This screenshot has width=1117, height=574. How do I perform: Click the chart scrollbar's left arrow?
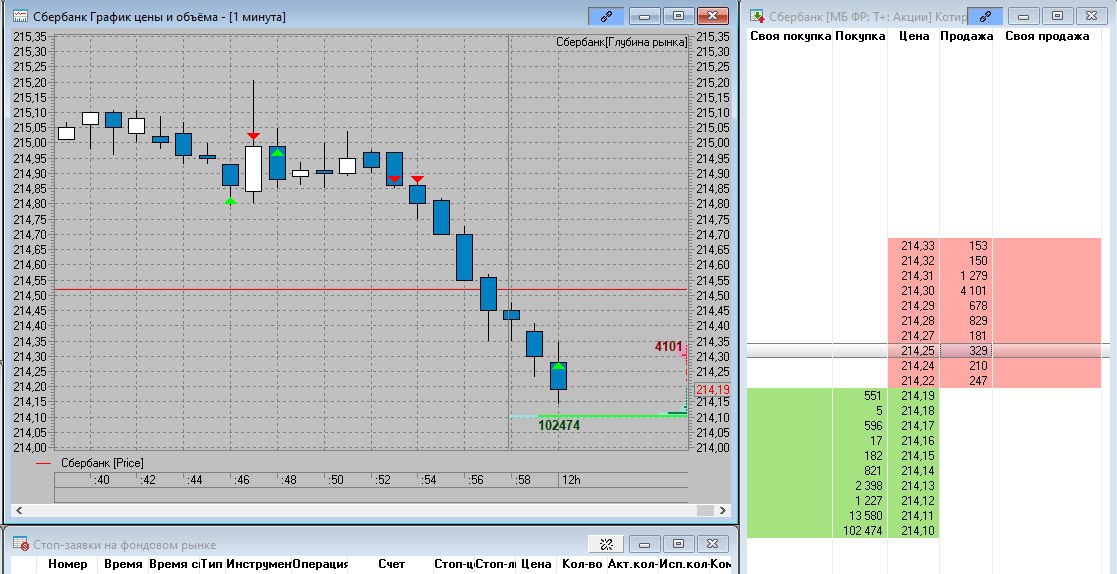[19, 511]
